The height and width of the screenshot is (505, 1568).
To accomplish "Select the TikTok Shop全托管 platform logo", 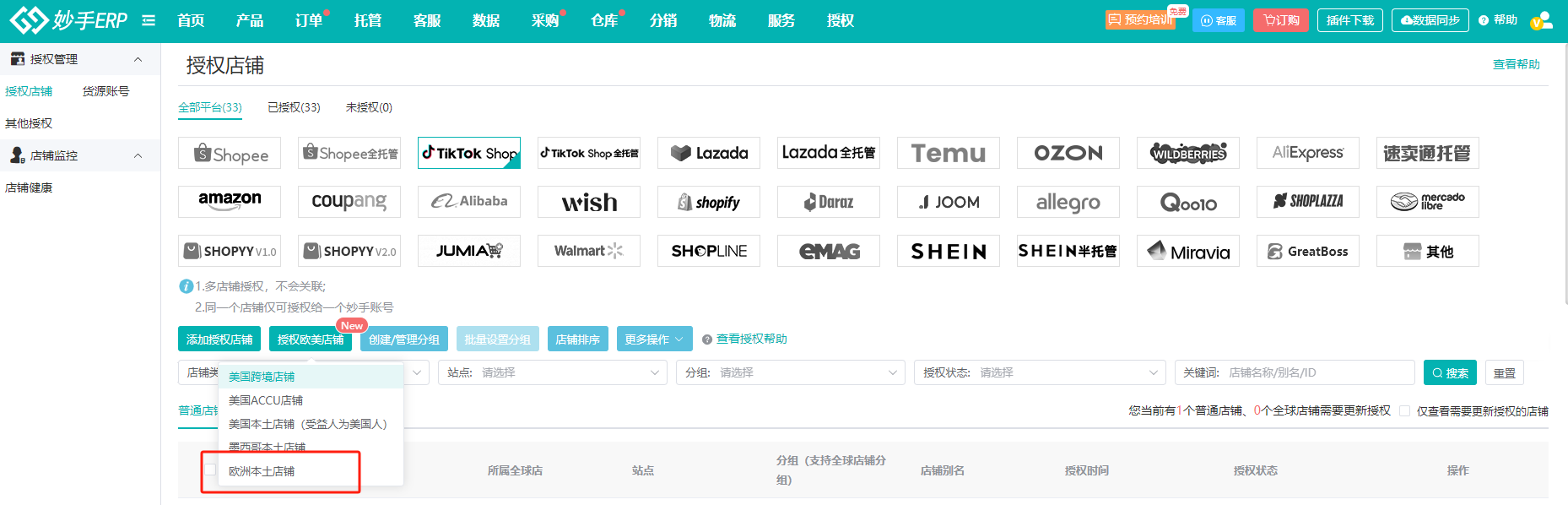I will coord(589,153).
